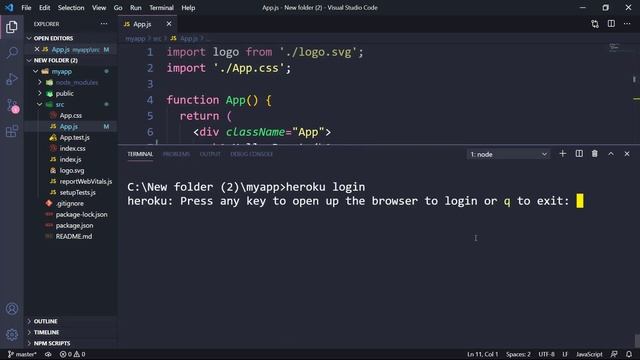This screenshot has height=360, width=640.
Task: Collapse the src folder
Action: (x=40, y=104)
